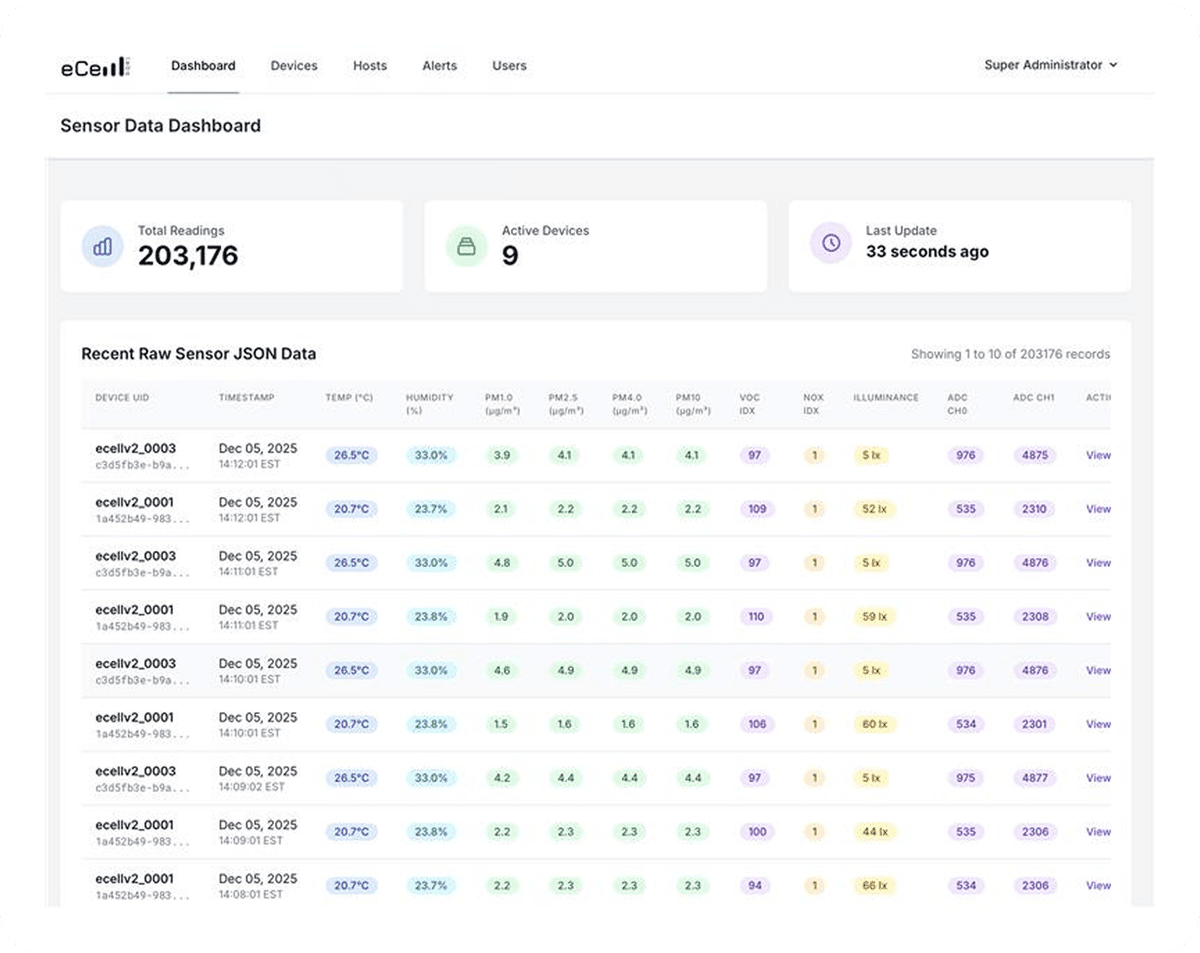1200x953 pixels.
Task: Click the Total Readings bar chart icon
Action: 102,246
